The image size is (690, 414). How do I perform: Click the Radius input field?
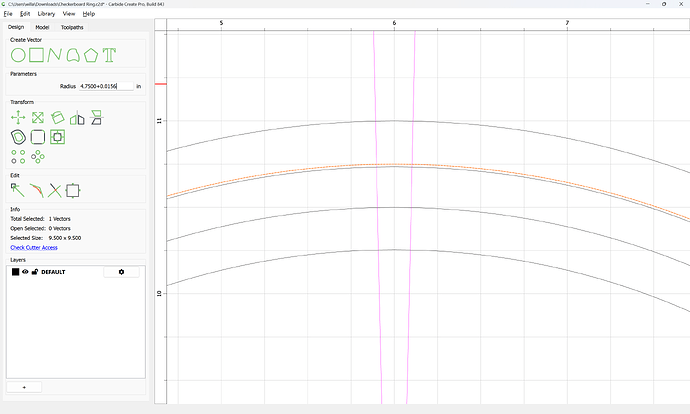tap(106, 86)
